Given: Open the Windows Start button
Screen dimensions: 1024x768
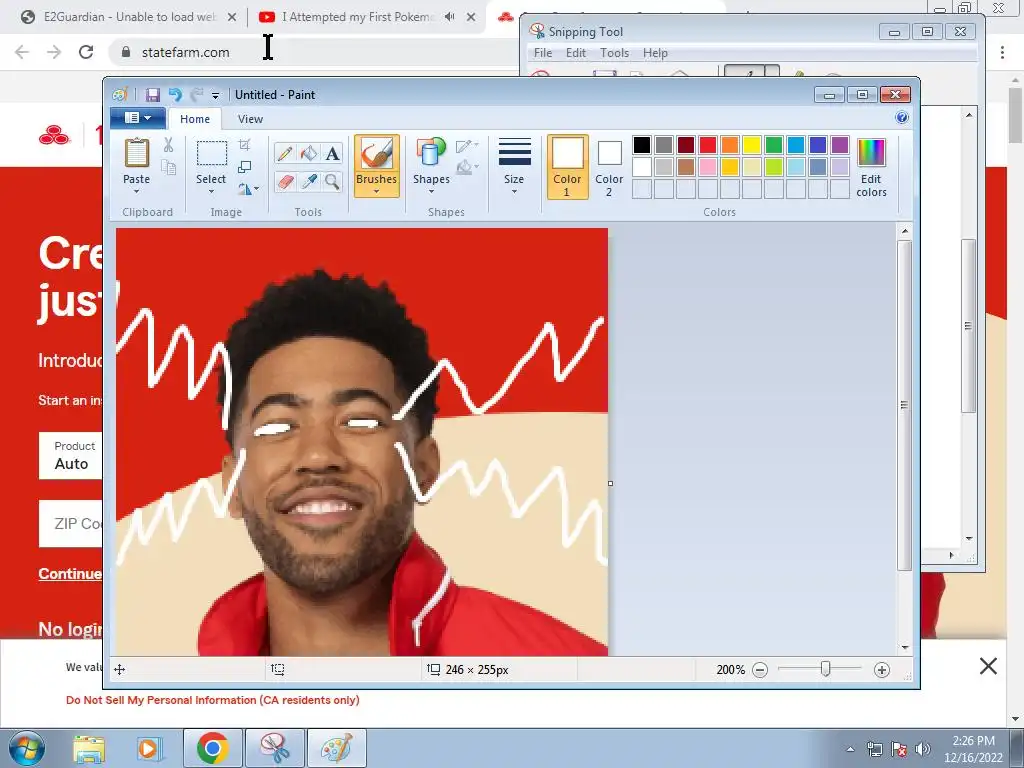Looking at the screenshot, I should coord(26,748).
